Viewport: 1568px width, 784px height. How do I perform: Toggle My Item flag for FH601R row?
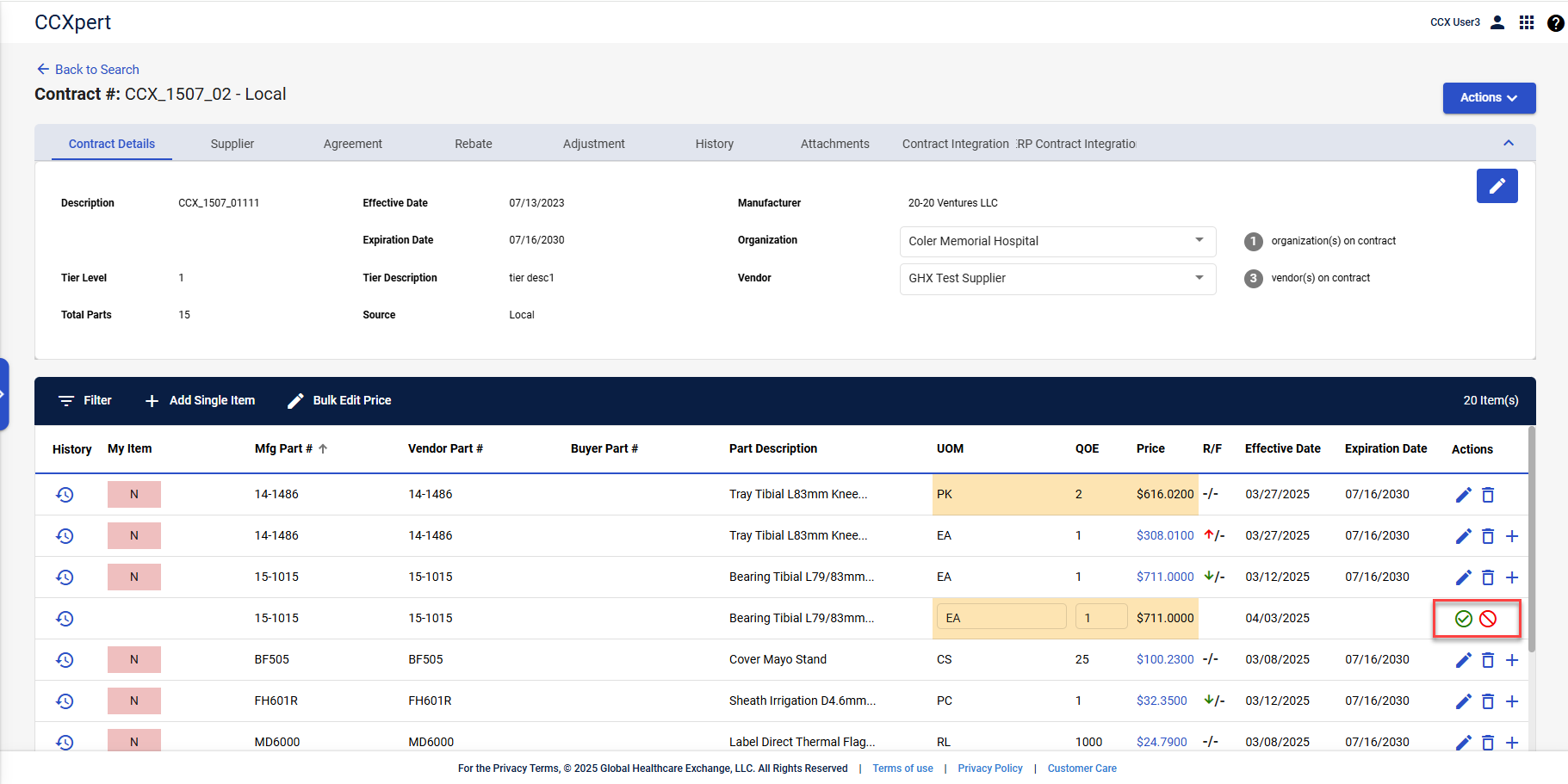[x=134, y=701]
